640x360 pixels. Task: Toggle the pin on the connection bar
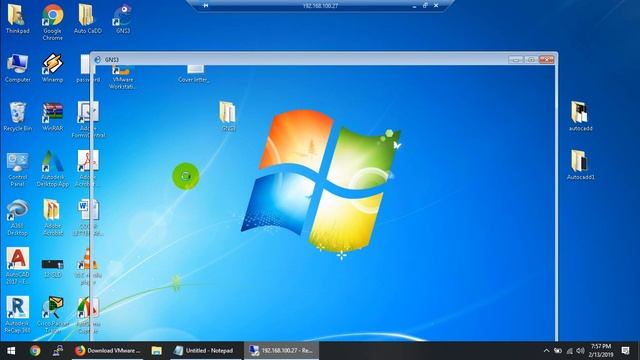pyautogui.click(x=206, y=6)
